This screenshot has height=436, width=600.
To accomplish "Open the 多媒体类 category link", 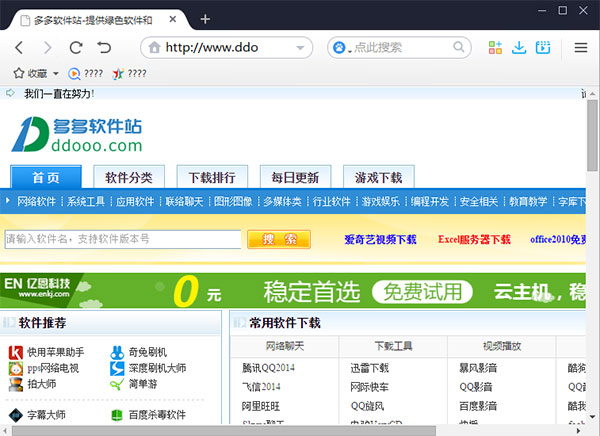I will pyautogui.click(x=282, y=201).
